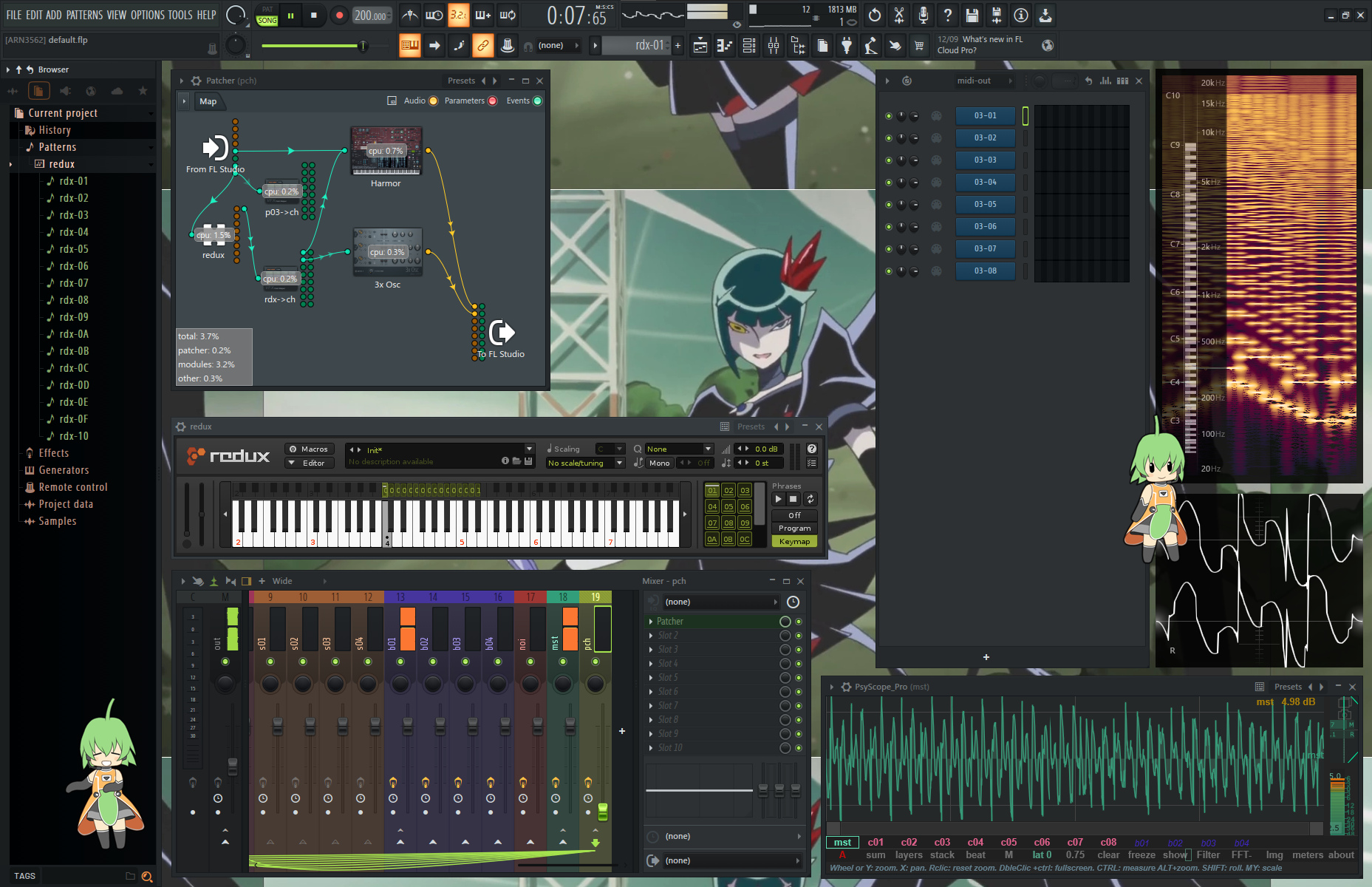1372x887 pixels.
Task: Click the Macros button in redux
Action: 310,449
